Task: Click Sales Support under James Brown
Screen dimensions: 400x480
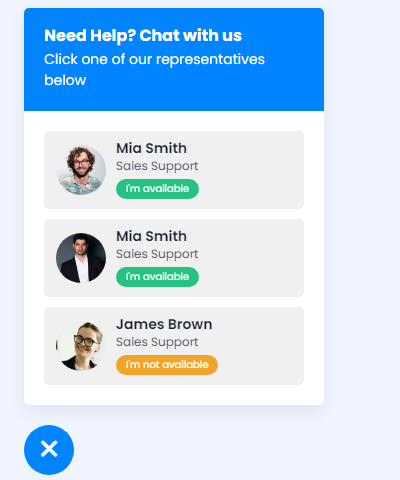Action: click(x=157, y=342)
